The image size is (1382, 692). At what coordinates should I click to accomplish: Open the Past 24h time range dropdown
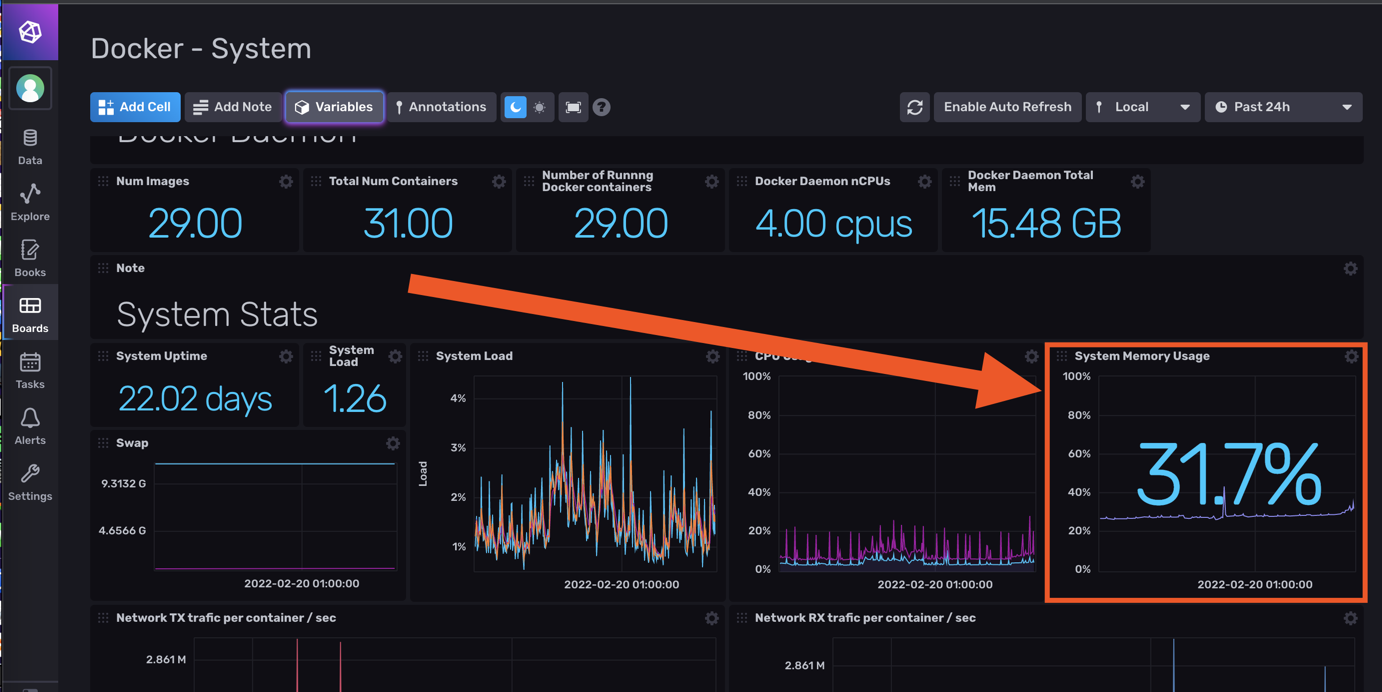point(1283,107)
